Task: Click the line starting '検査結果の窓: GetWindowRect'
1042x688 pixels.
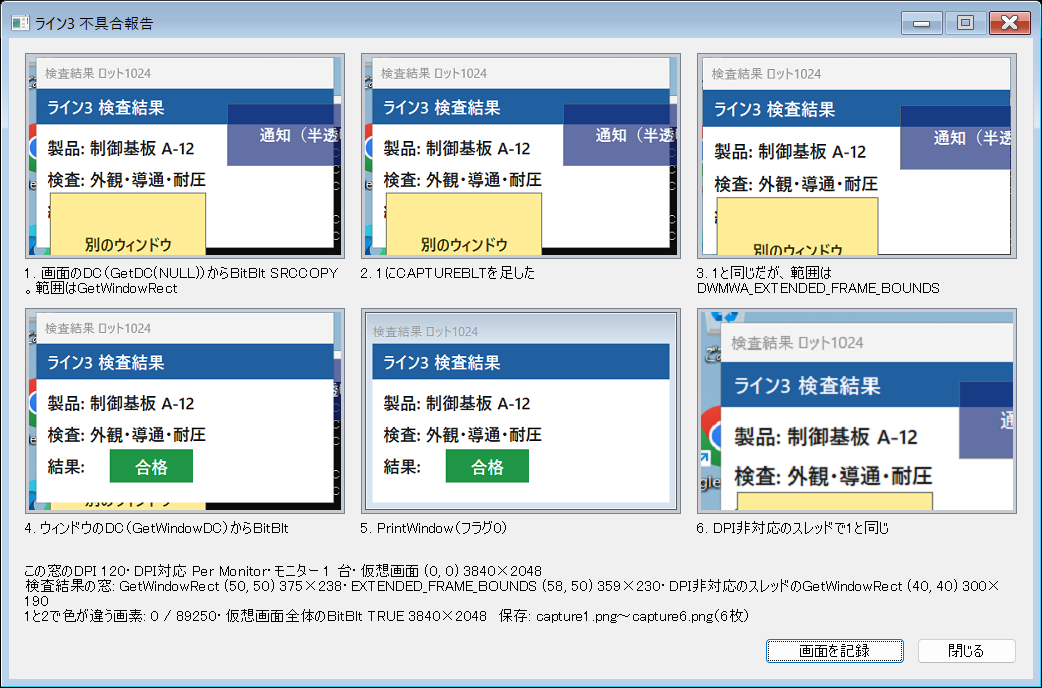Action: point(512,594)
